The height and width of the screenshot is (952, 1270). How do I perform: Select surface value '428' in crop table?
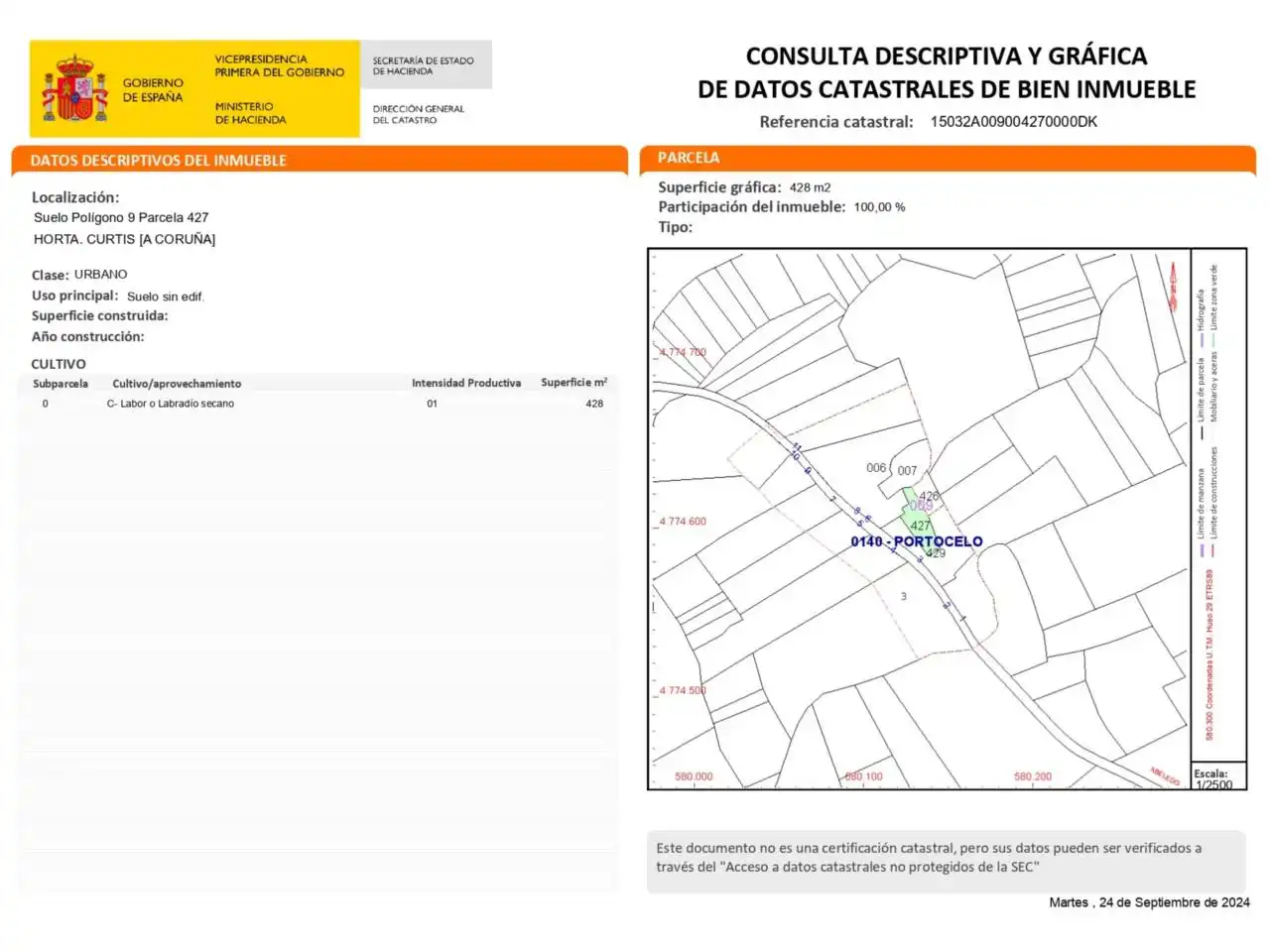pyautogui.click(x=594, y=404)
